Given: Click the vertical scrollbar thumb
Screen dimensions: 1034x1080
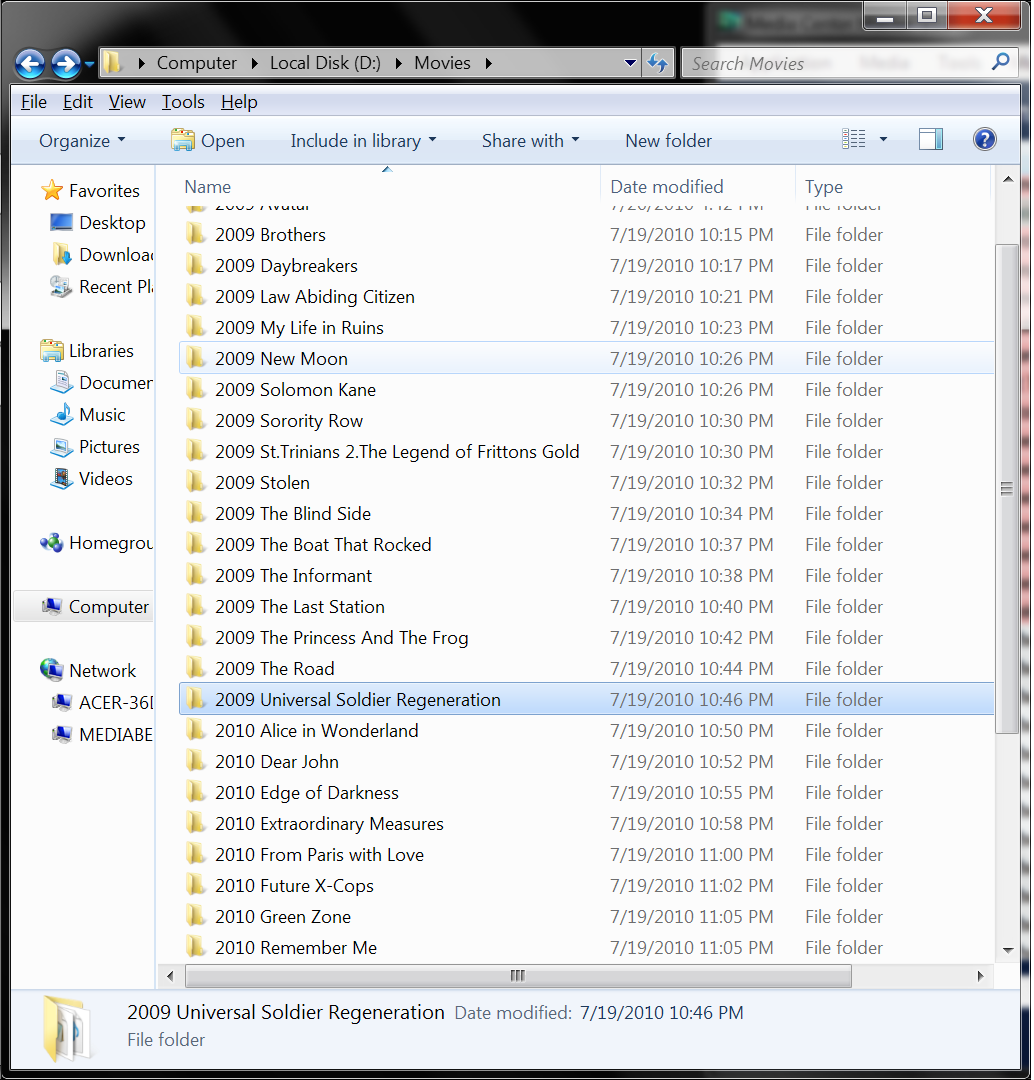Looking at the screenshot, I should (x=1008, y=489).
